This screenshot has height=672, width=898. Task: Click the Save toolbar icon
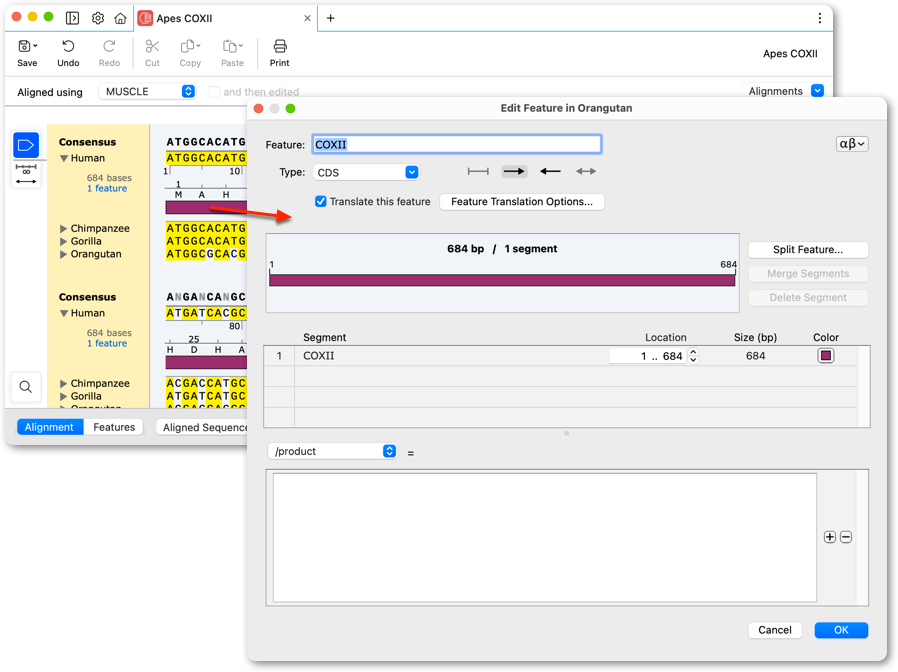point(27,53)
